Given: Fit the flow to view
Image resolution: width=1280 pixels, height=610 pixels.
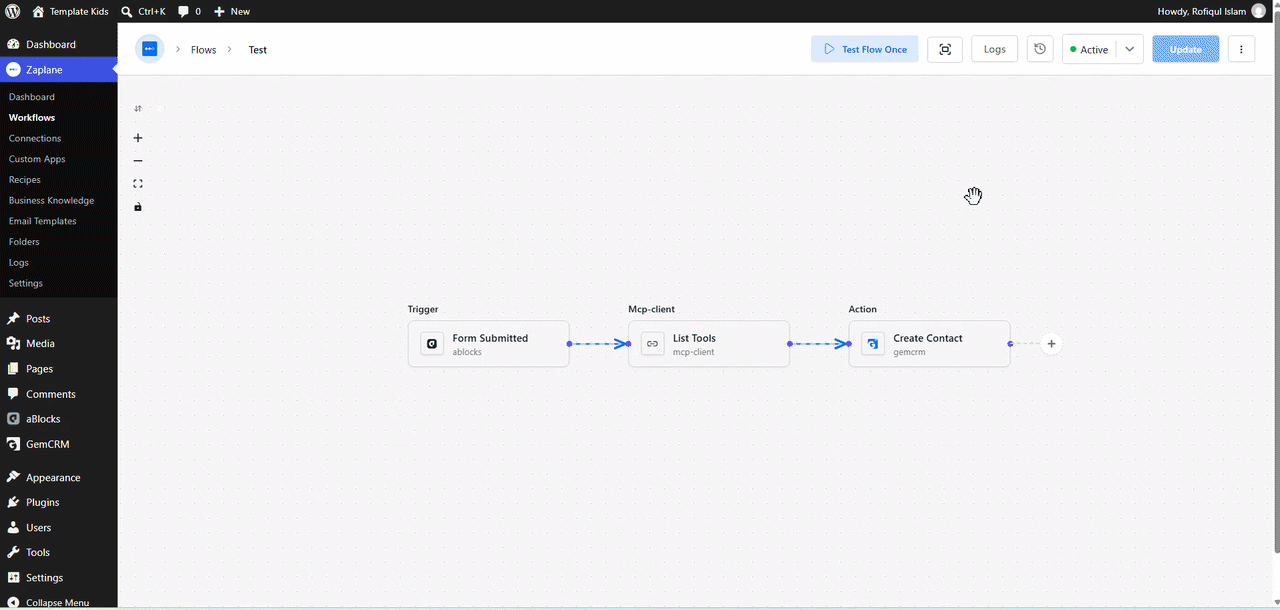Looking at the screenshot, I should [x=138, y=184].
